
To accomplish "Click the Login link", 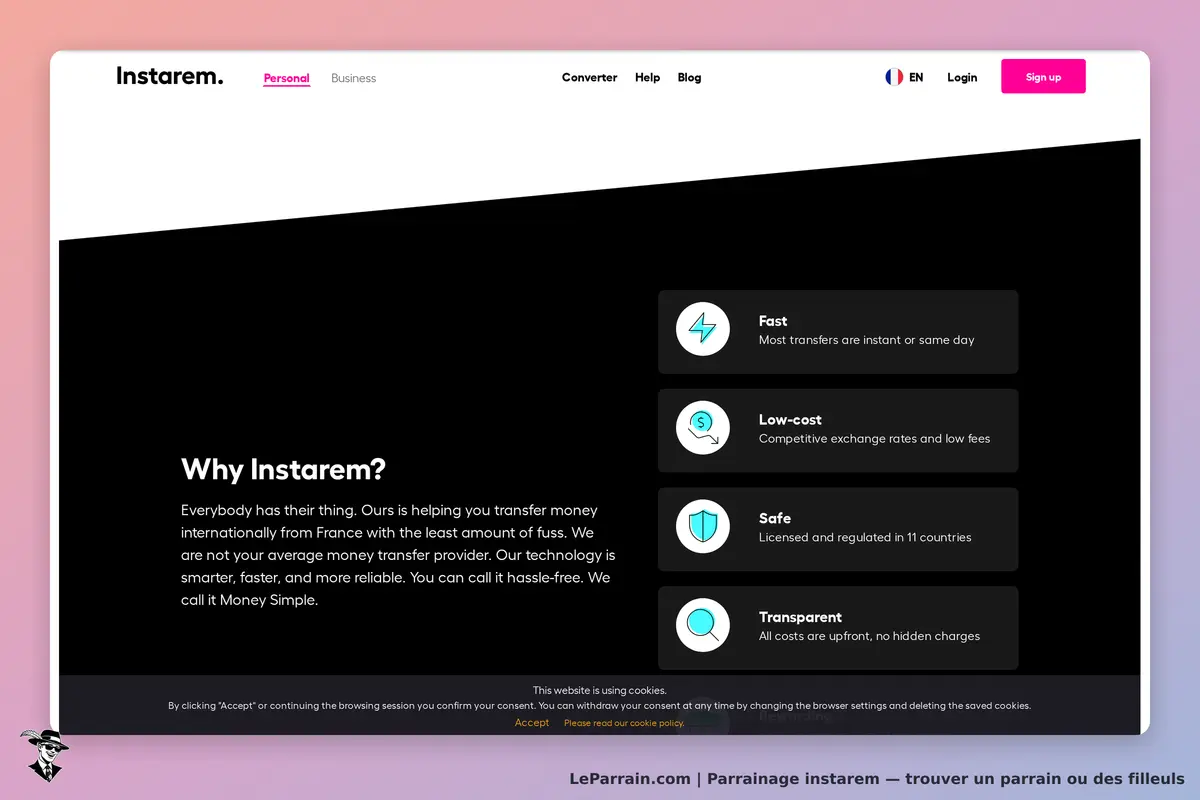I will [962, 77].
